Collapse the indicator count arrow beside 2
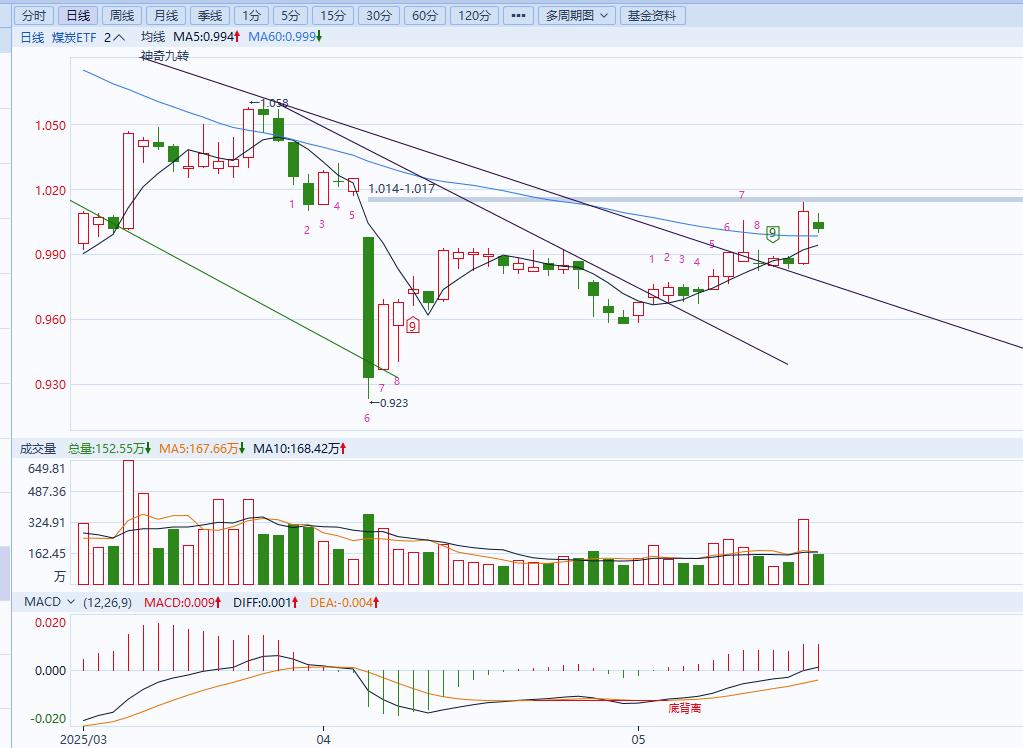This screenshot has width=1023, height=748. pos(119,37)
